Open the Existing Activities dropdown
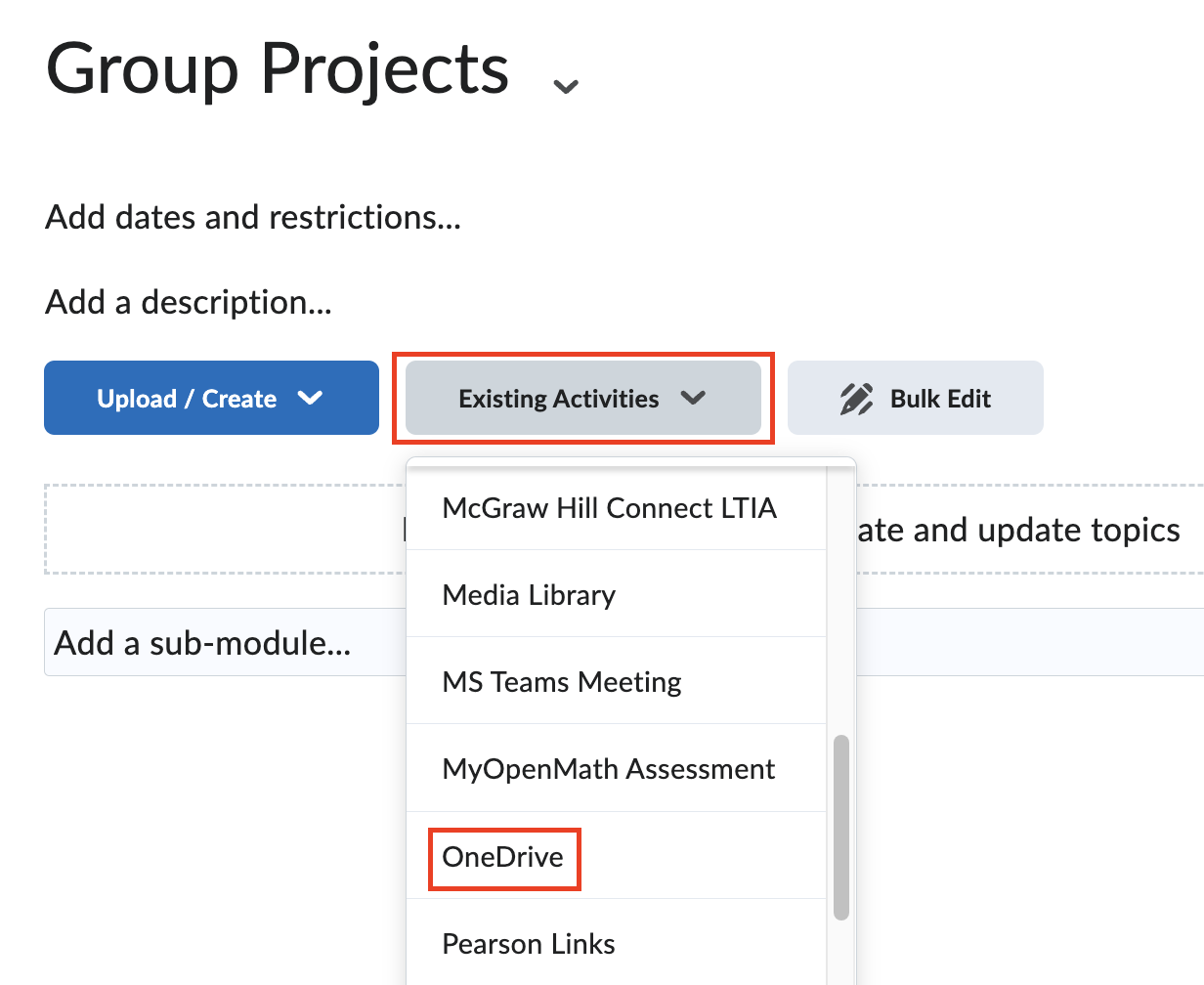The height and width of the screenshot is (985, 1204). pyautogui.click(x=582, y=398)
